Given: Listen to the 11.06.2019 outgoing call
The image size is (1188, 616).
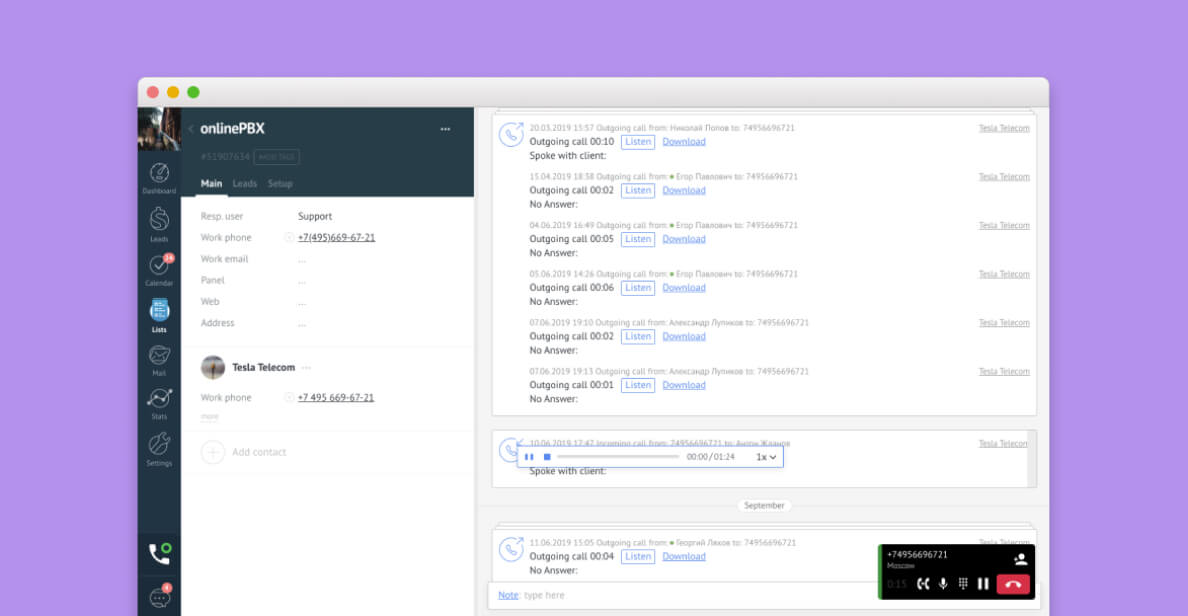Looking at the screenshot, I should 638,556.
